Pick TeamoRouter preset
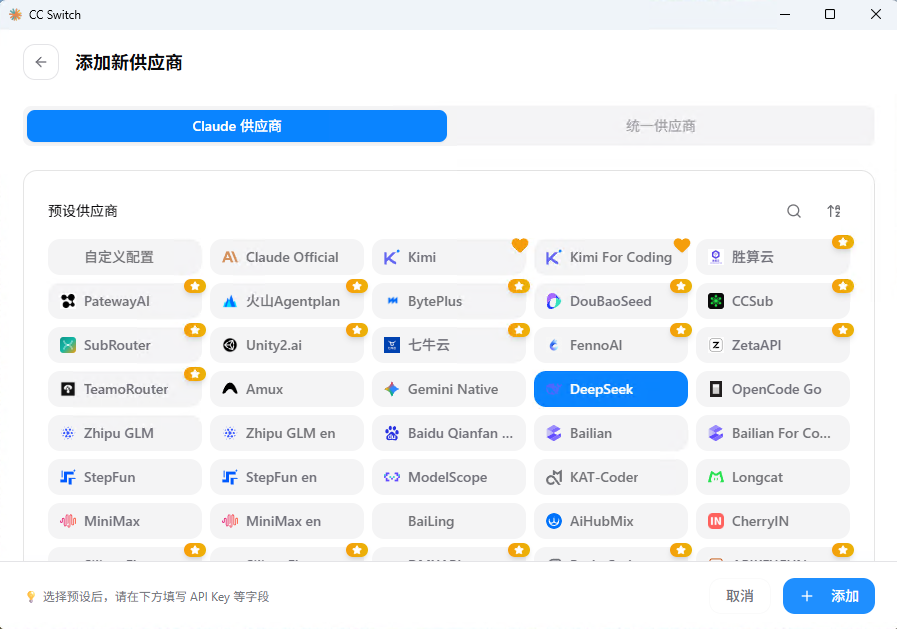Image resolution: width=897 pixels, height=629 pixels. point(125,389)
